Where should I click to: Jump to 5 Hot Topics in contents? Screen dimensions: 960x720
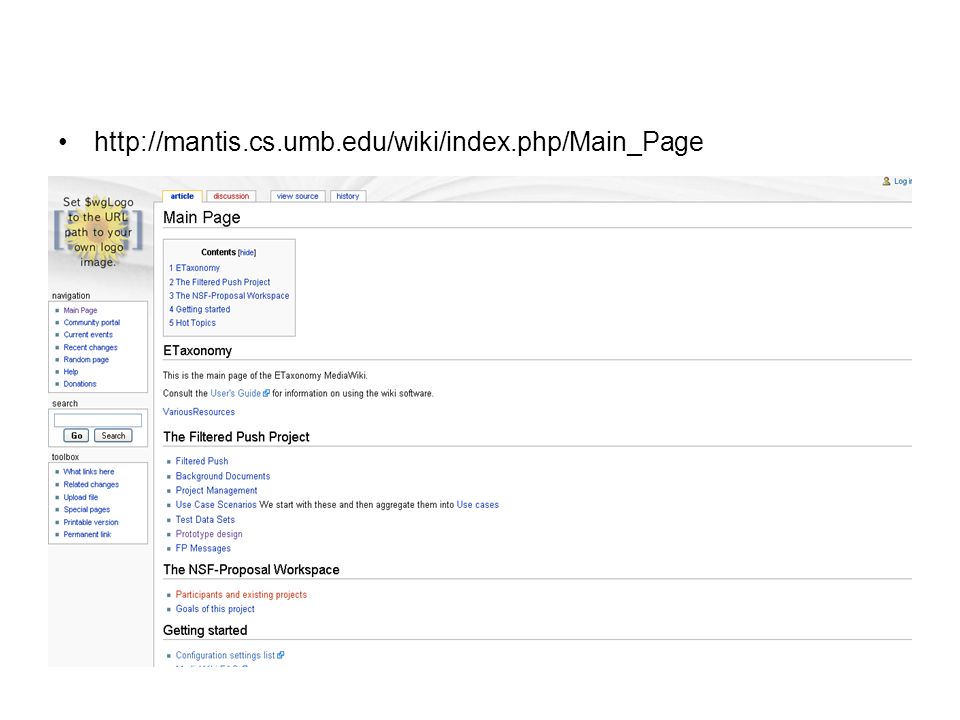click(x=192, y=323)
